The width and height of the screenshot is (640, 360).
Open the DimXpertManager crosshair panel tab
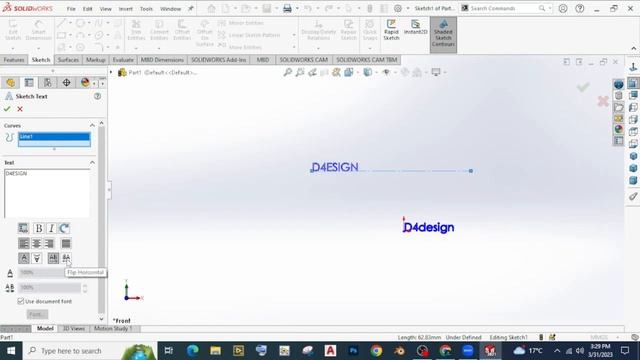tap(66, 83)
